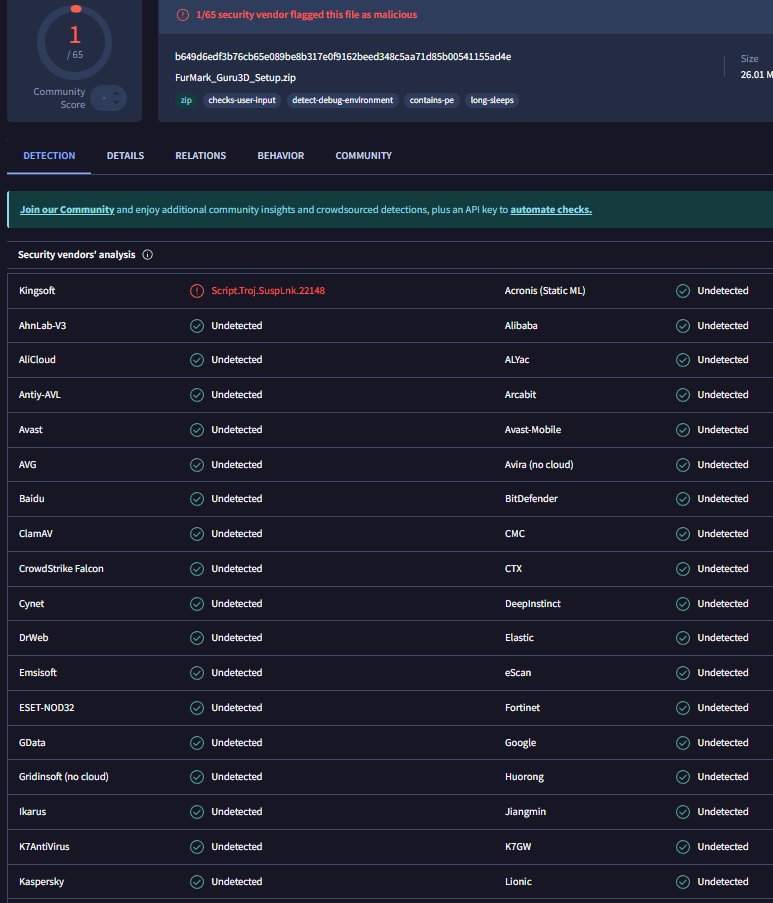Follow the Join our Community link
This screenshot has height=903, width=773.
(x=67, y=210)
